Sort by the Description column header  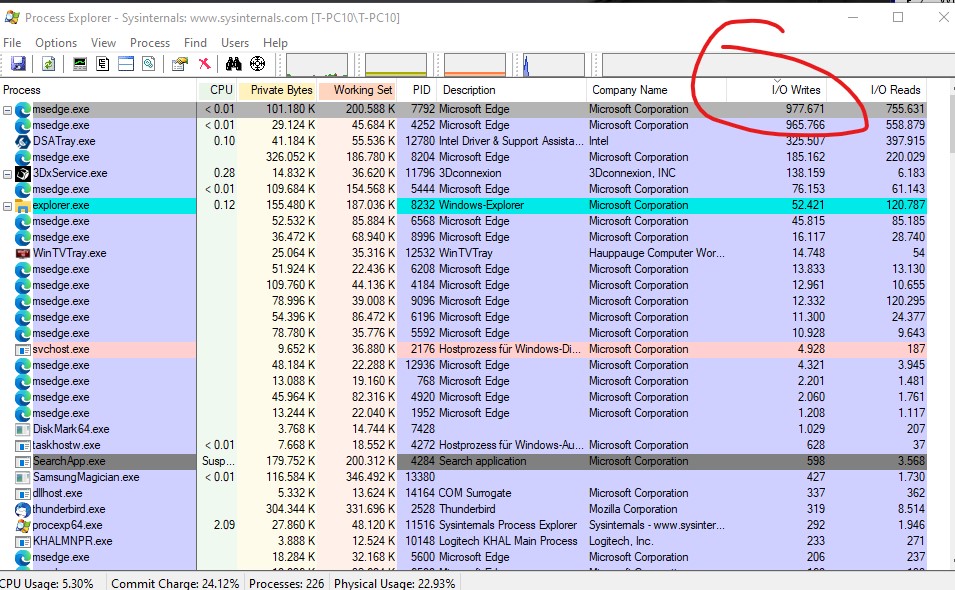pyautogui.click(x=512, y=90)
